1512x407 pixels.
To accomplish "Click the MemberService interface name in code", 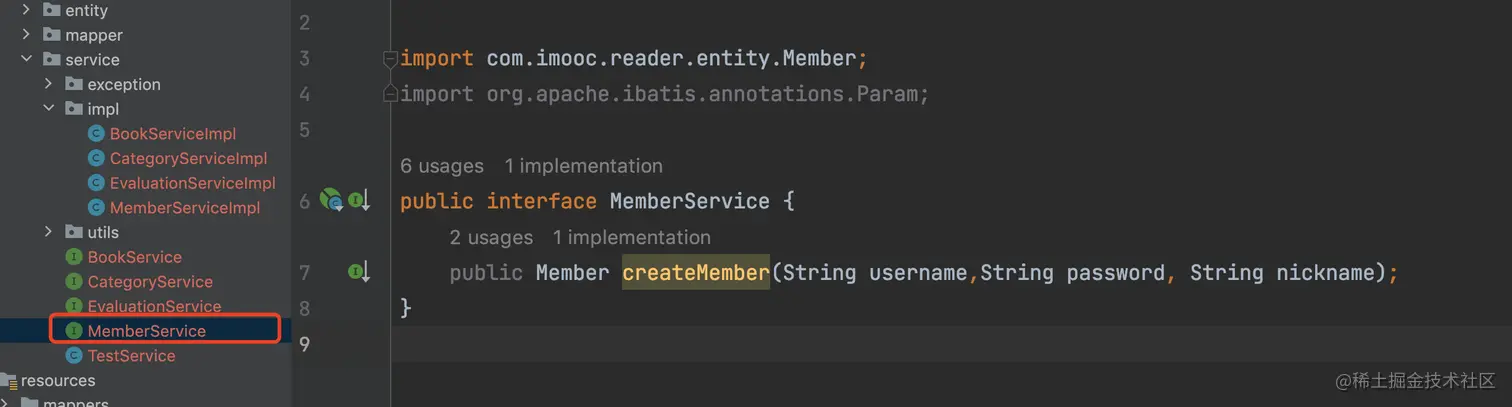I will pyautogui.click(x=690, y=201).
